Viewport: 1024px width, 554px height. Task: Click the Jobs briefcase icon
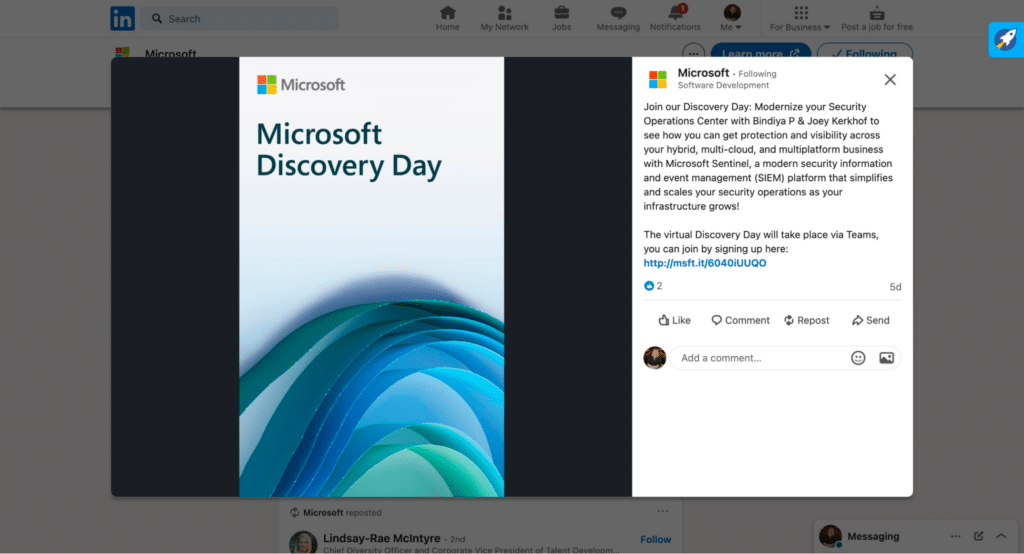pos(561,12)
